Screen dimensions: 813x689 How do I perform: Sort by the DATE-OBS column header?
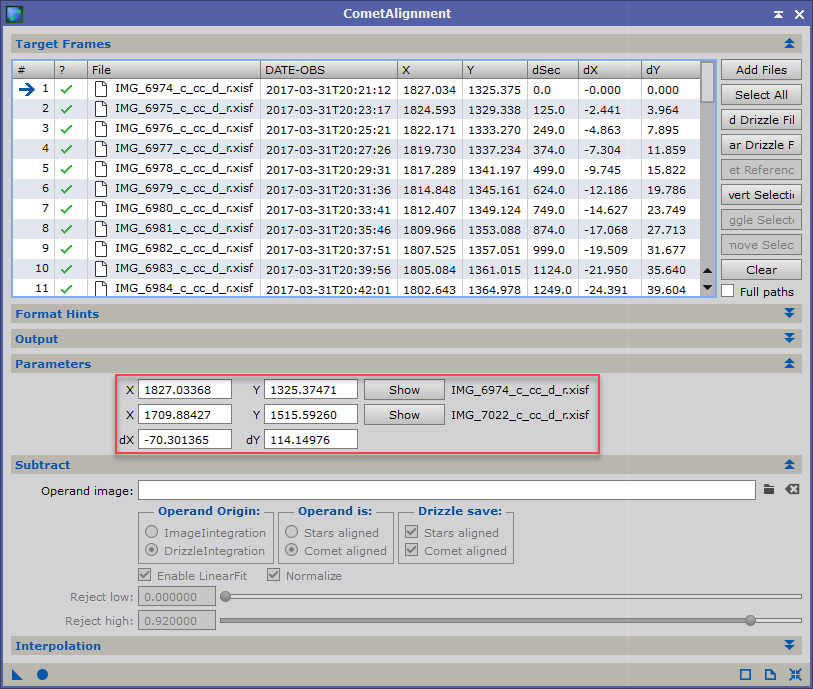coord(329,70)
